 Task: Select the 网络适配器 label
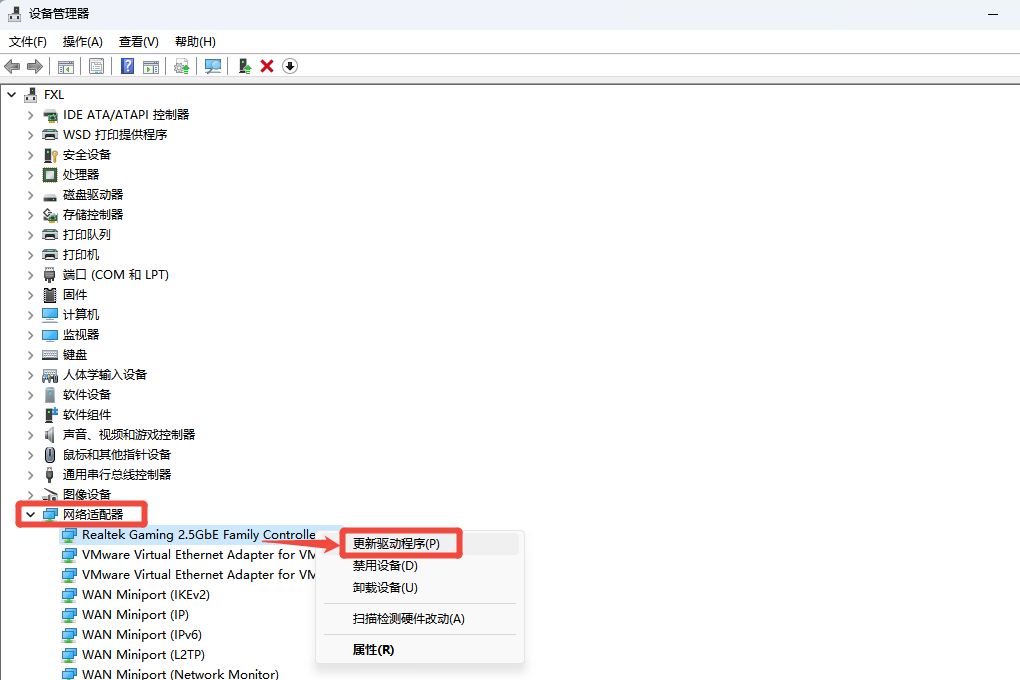(x=93, y=515)
